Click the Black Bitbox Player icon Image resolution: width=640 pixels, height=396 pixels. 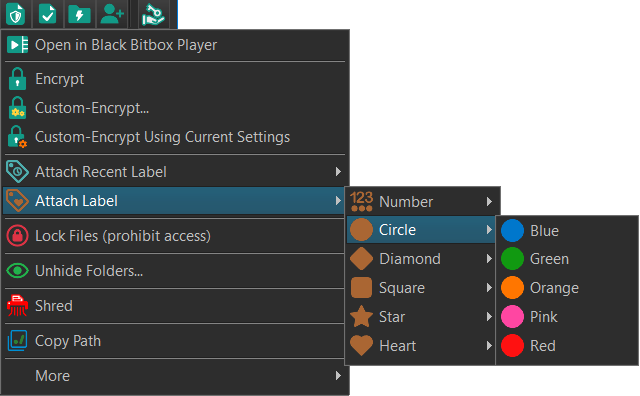[18, 44]
